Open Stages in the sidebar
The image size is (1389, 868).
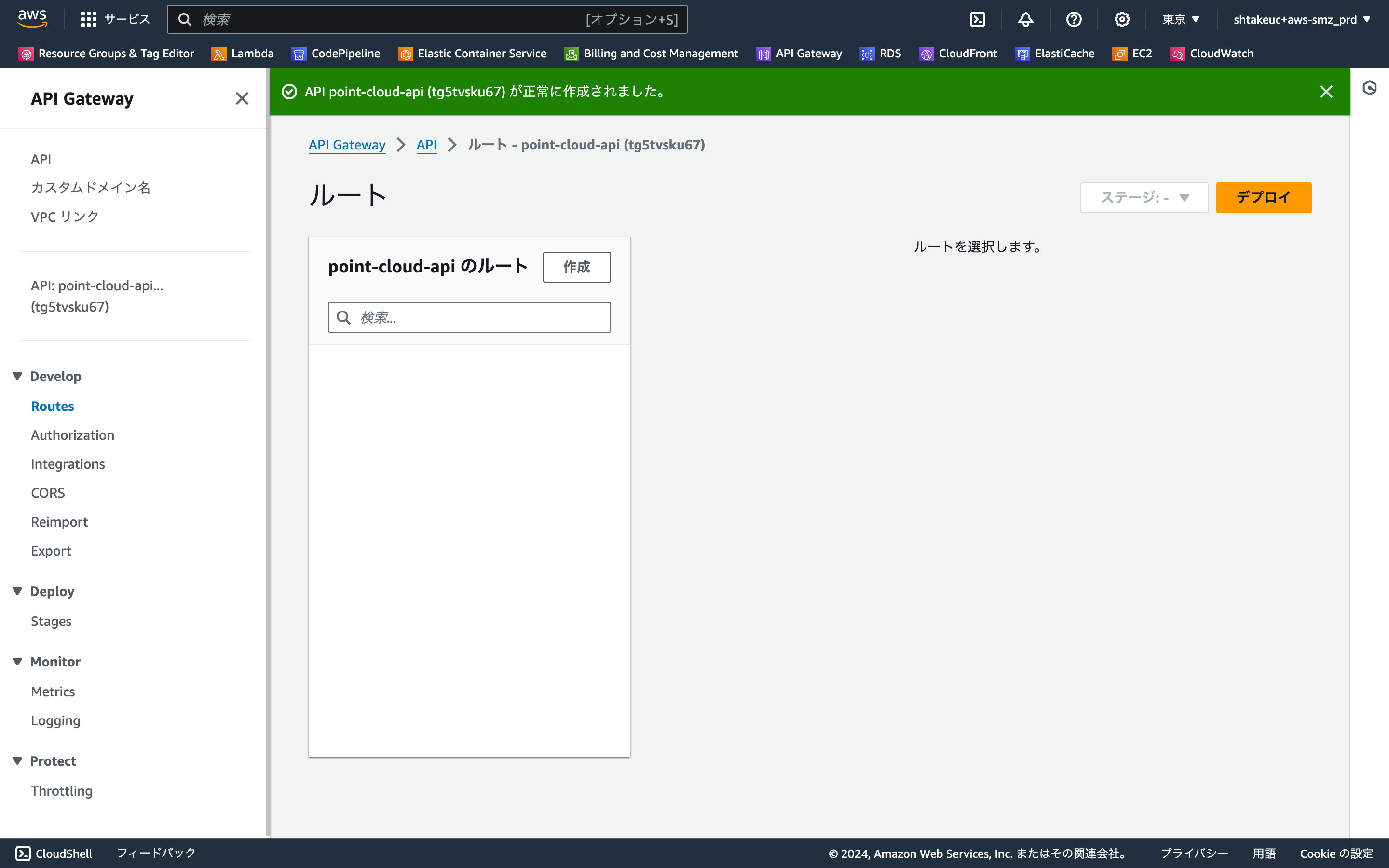click(51, 621)
